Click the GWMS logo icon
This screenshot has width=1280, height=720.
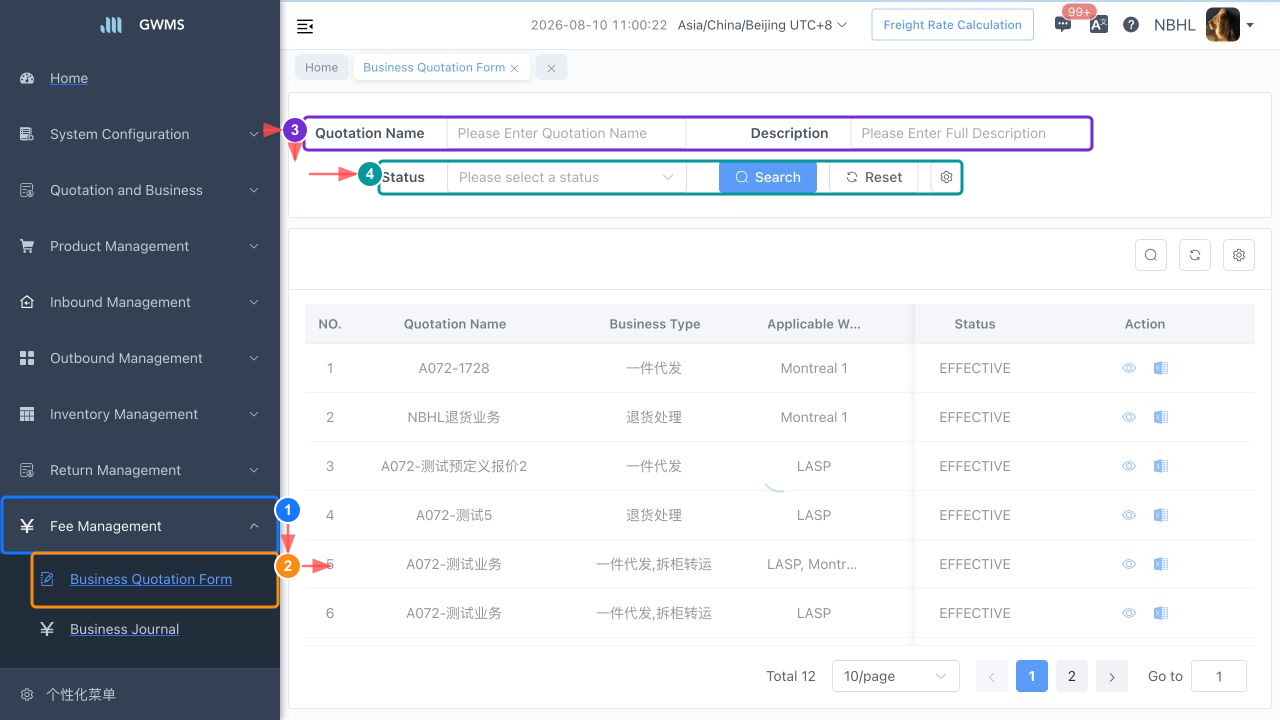tap(111, 25)
